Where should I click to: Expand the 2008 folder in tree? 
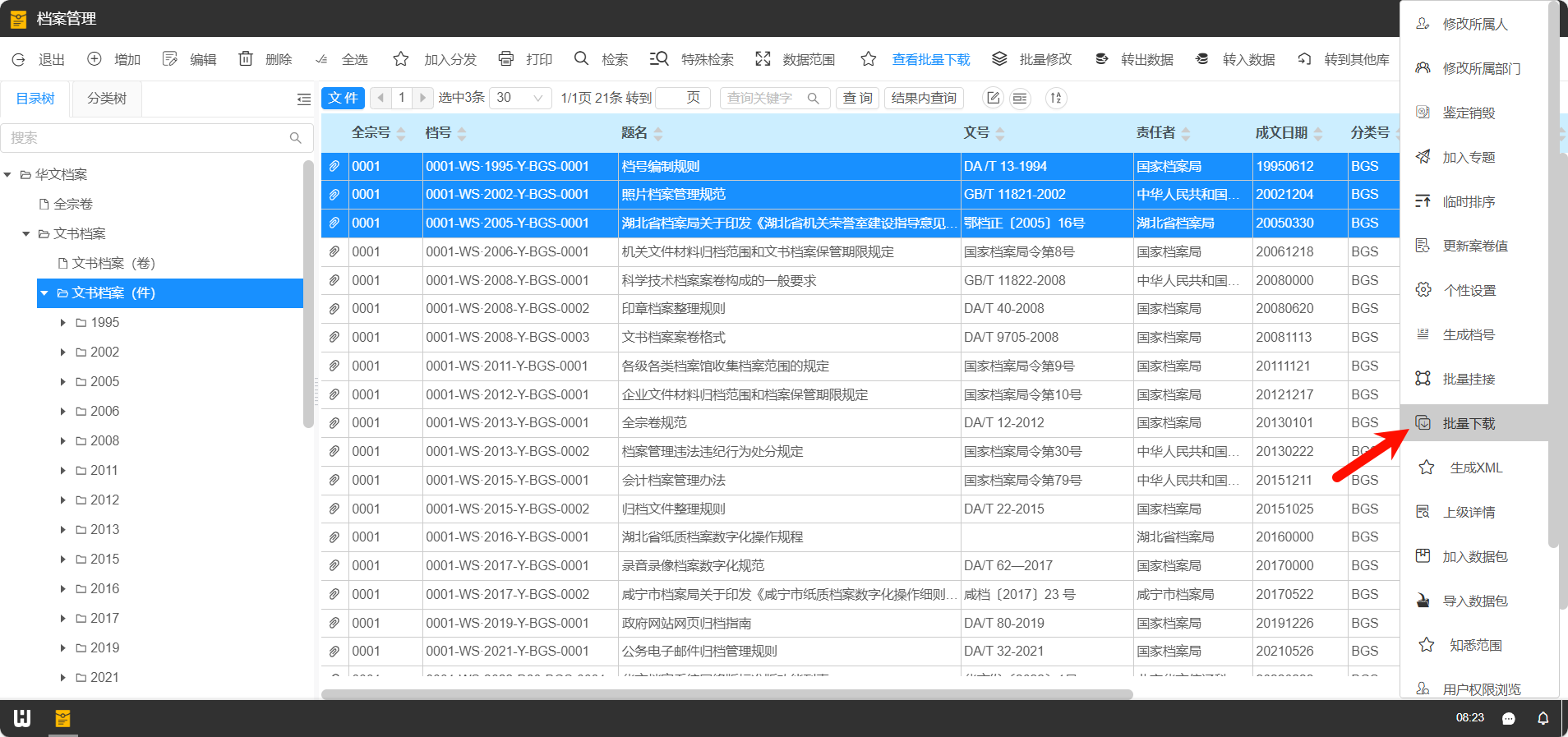coord(63,441)
